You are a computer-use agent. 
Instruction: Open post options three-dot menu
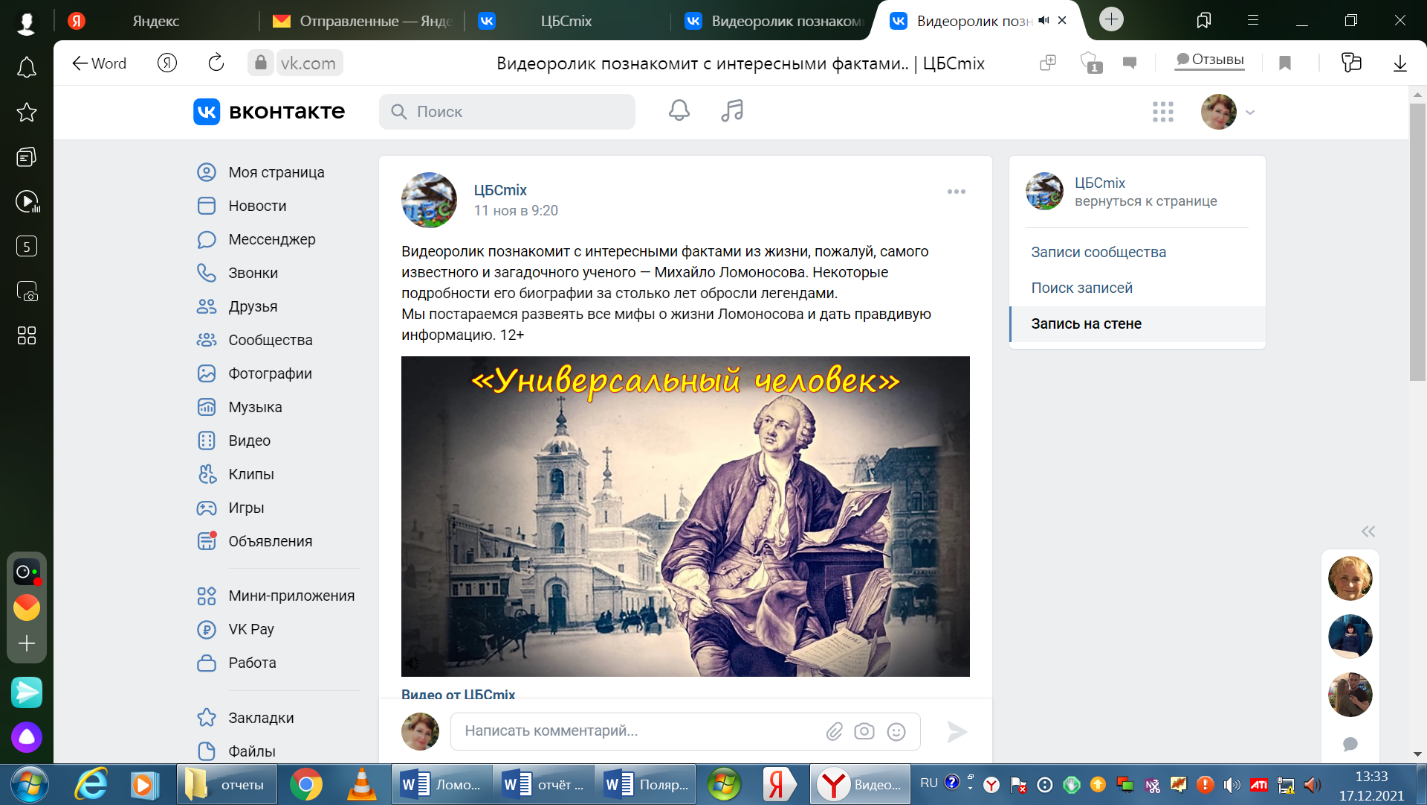click(x=956, y=192)
